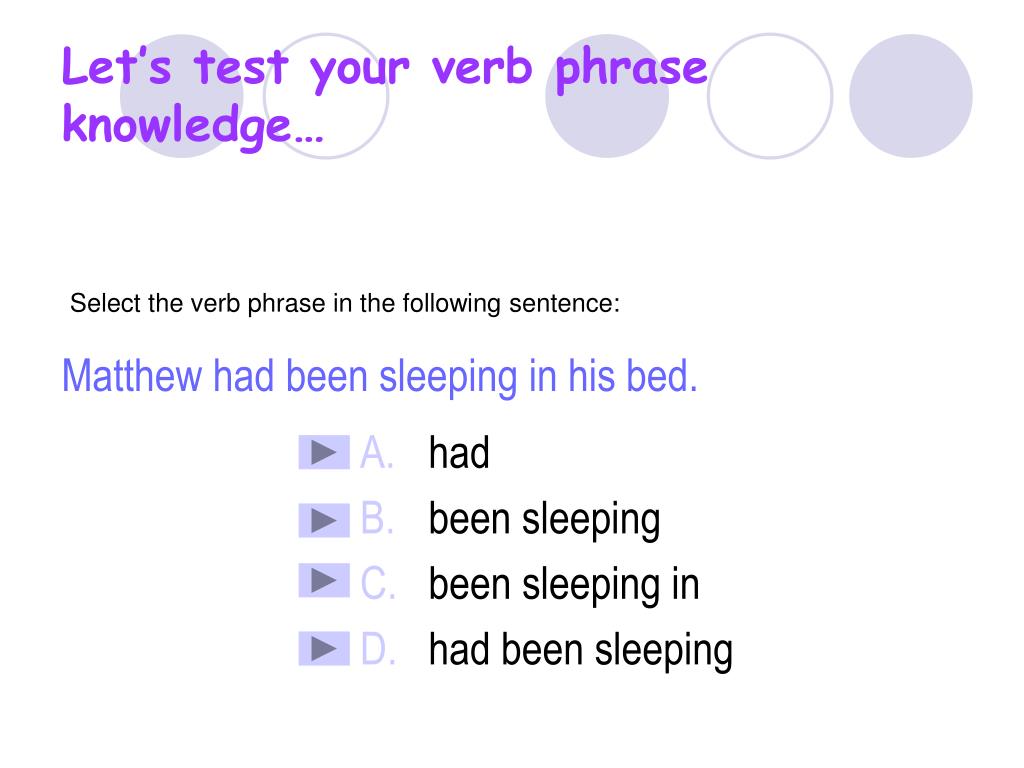Click the letter label C.

378,583
